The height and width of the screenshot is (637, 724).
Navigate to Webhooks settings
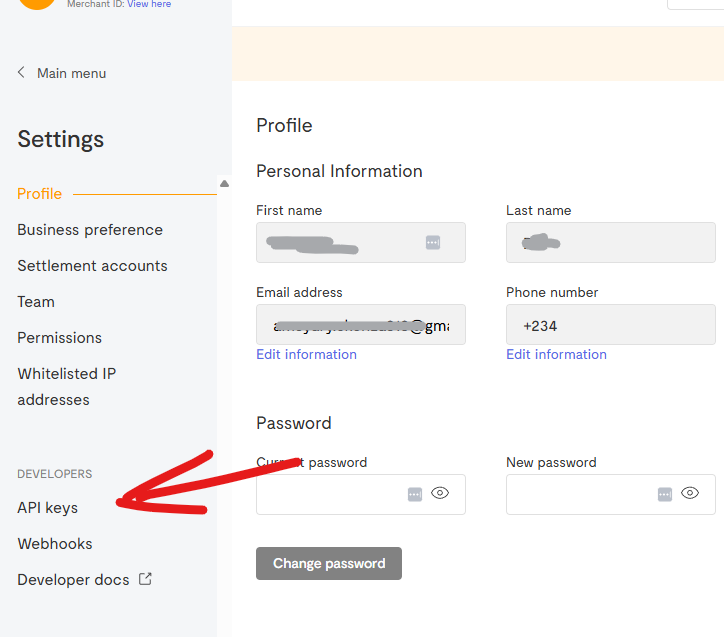[x=55, y=544]
